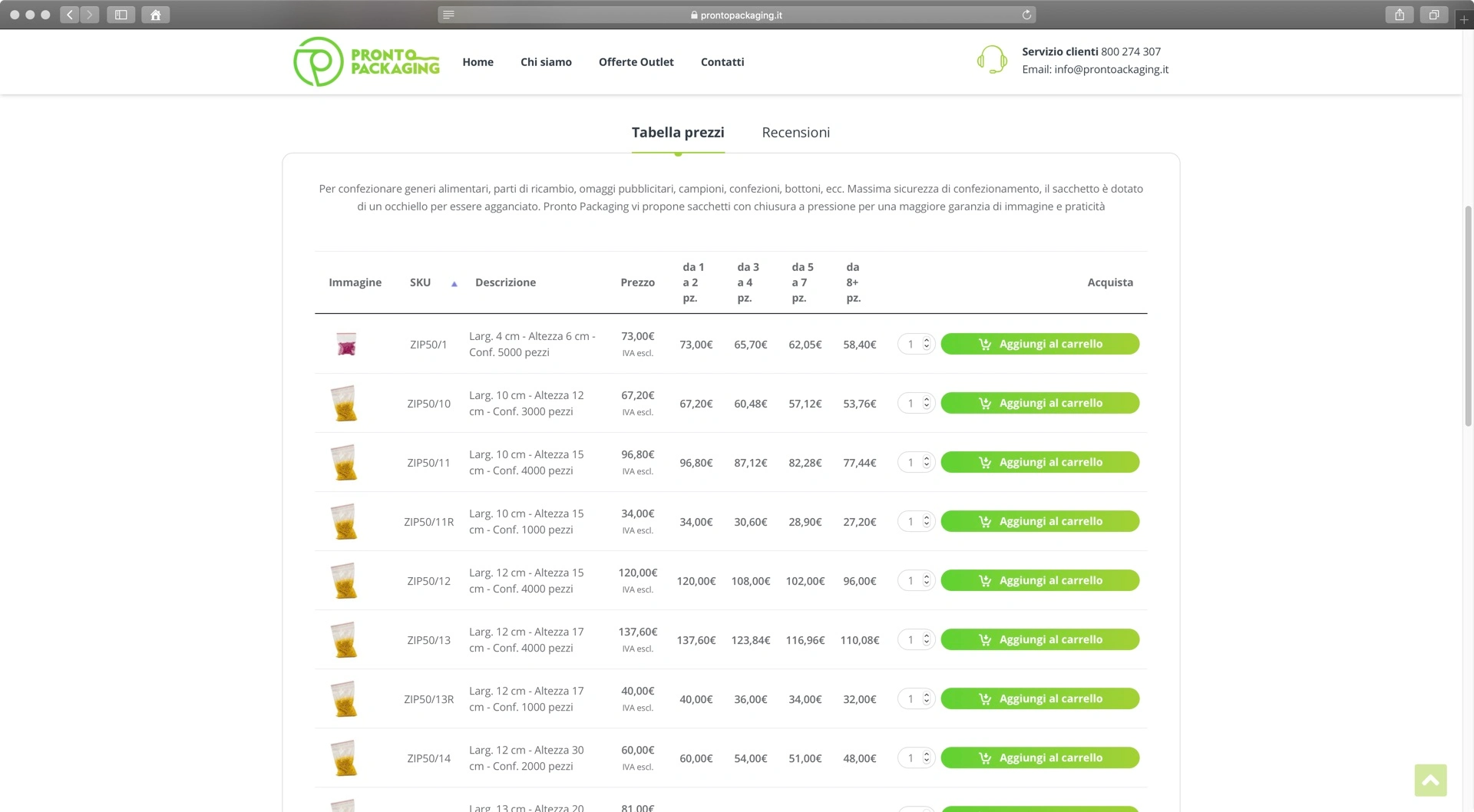Click the scroll-to-top arrow button
The width and height of the screenshot is (1474, 812).
click(x=1430, y=780)
